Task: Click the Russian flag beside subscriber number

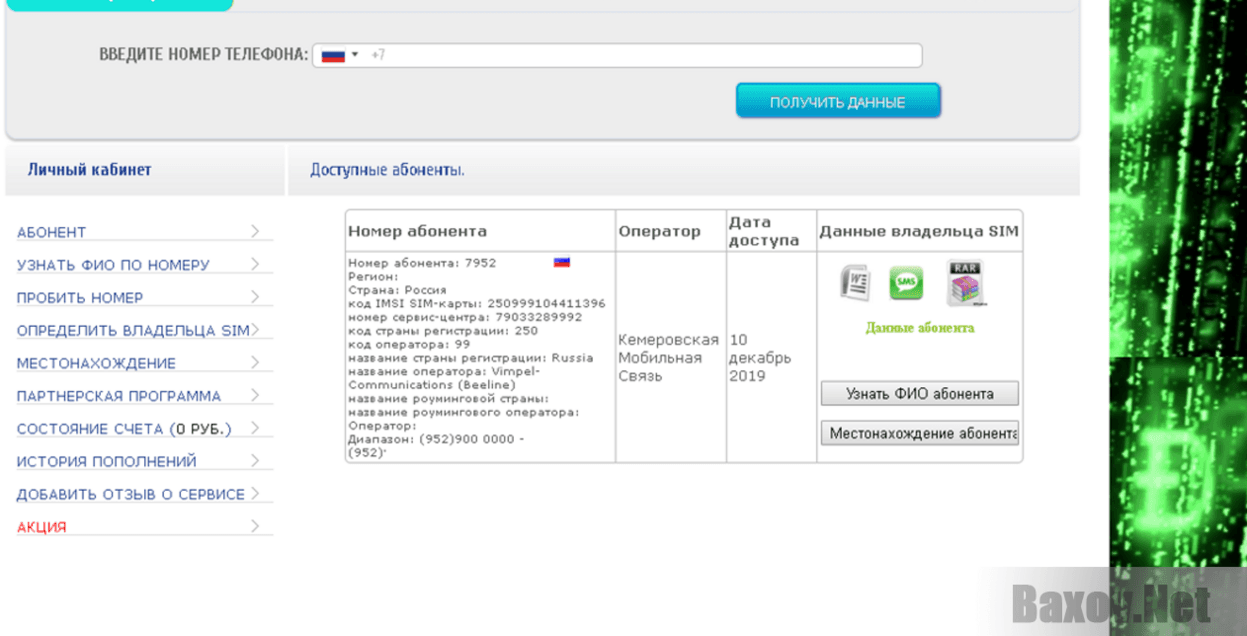Action: [x=562, y=263]
